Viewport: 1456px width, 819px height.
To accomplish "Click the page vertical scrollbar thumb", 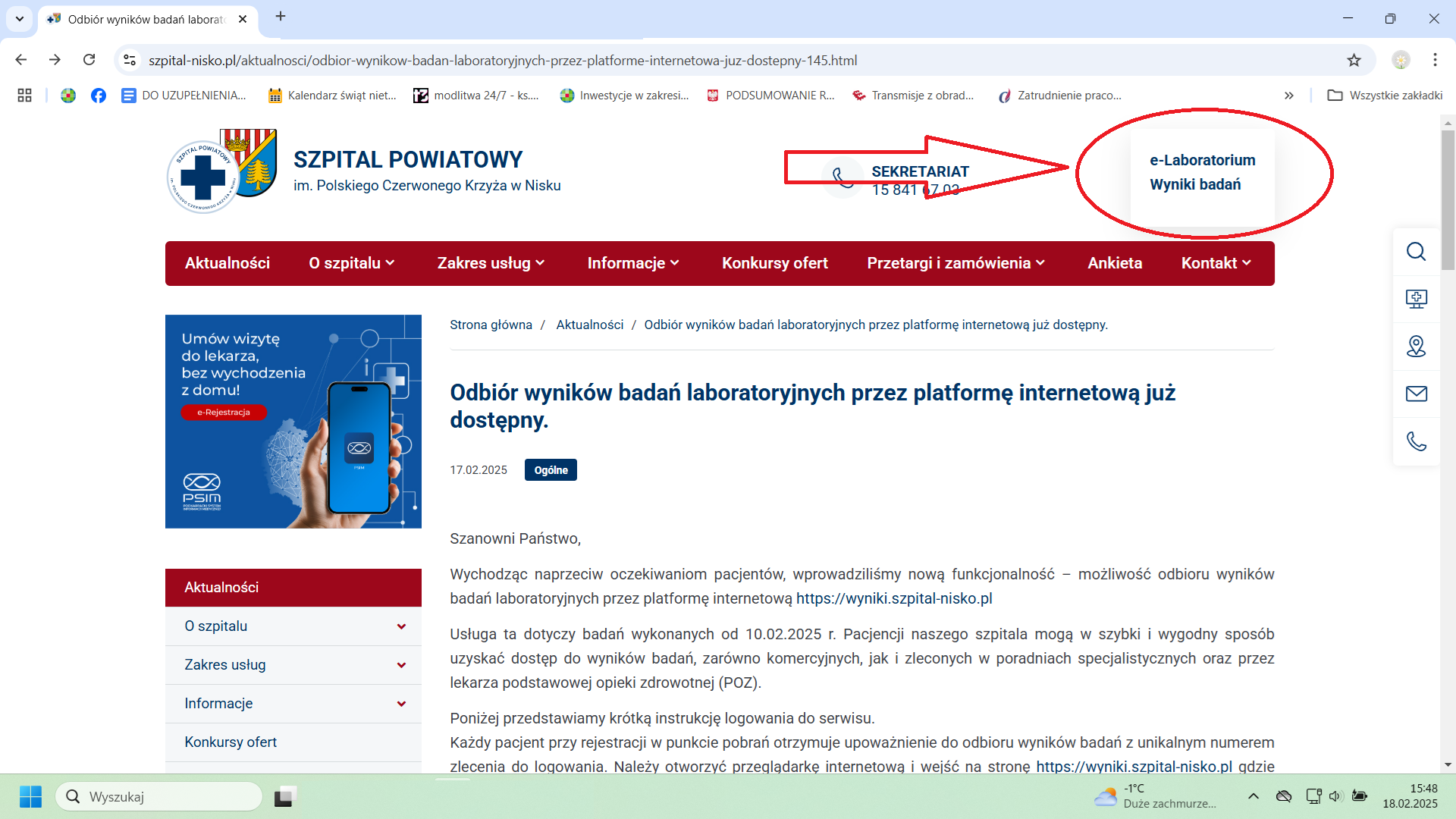I will (x=1448, y=199).
